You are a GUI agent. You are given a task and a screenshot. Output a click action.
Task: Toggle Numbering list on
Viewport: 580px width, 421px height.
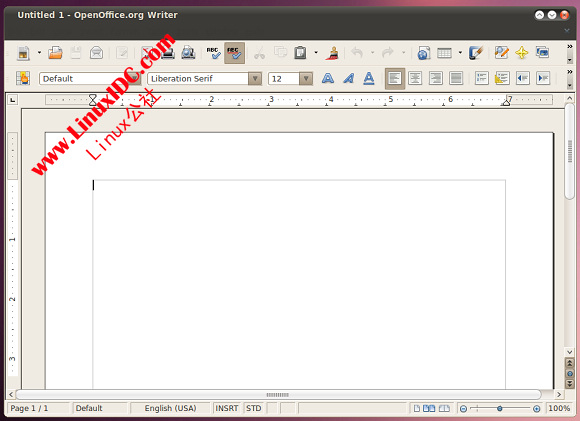pos(482,78)
